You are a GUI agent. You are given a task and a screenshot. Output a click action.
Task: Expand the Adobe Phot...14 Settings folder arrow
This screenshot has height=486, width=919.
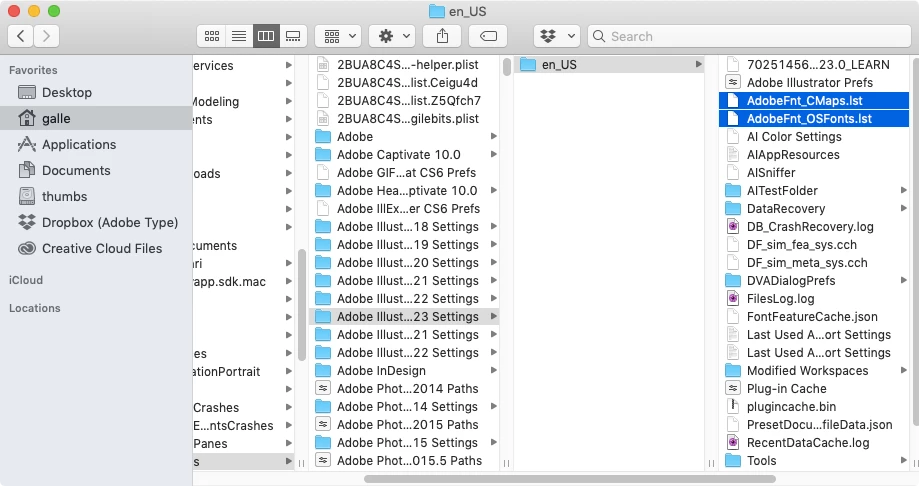493,407
